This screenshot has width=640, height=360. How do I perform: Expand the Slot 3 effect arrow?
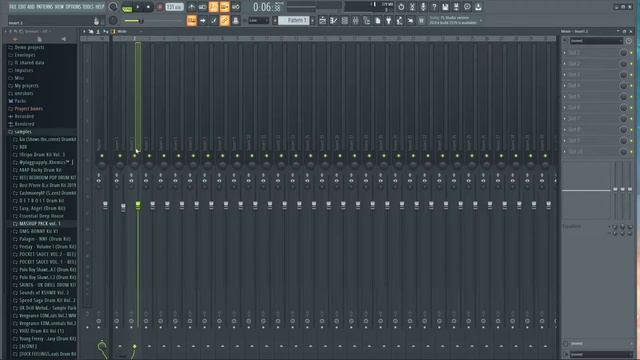pos(565,75)
